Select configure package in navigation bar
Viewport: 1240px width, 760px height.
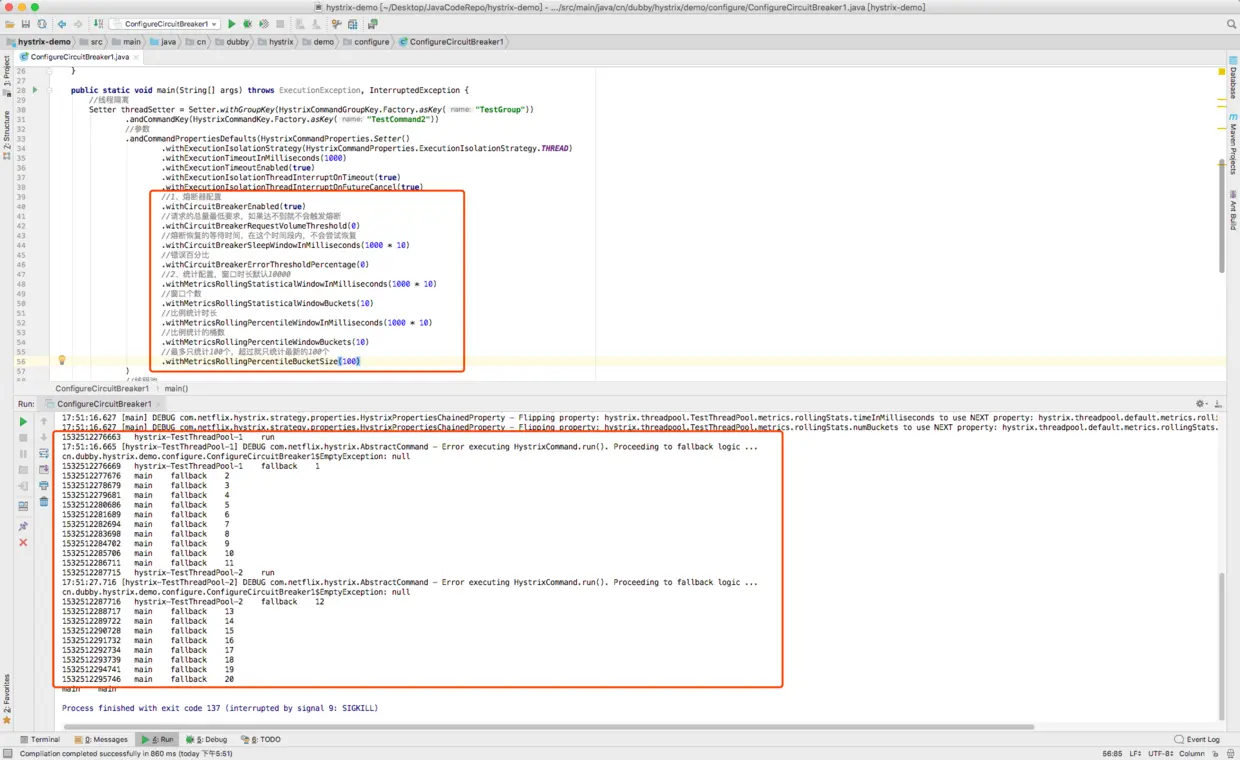coord(366,42)
